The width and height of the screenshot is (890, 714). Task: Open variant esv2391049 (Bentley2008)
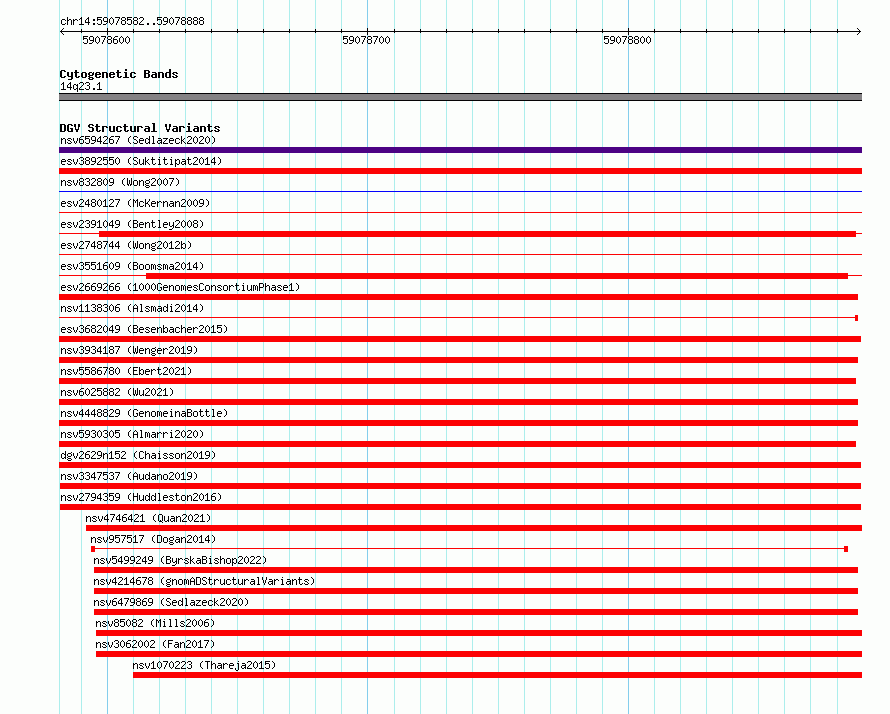pos(132,224)
